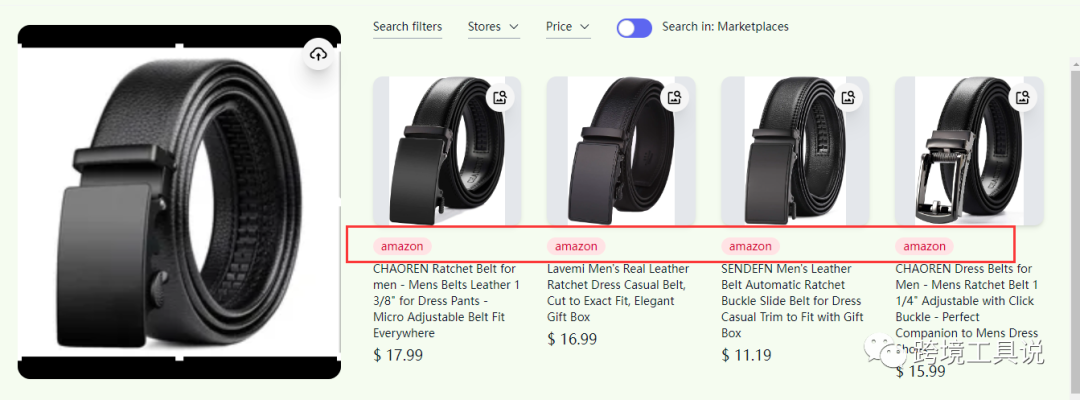
Task: Expand the Stores dropdown
Action: (493, 27)
